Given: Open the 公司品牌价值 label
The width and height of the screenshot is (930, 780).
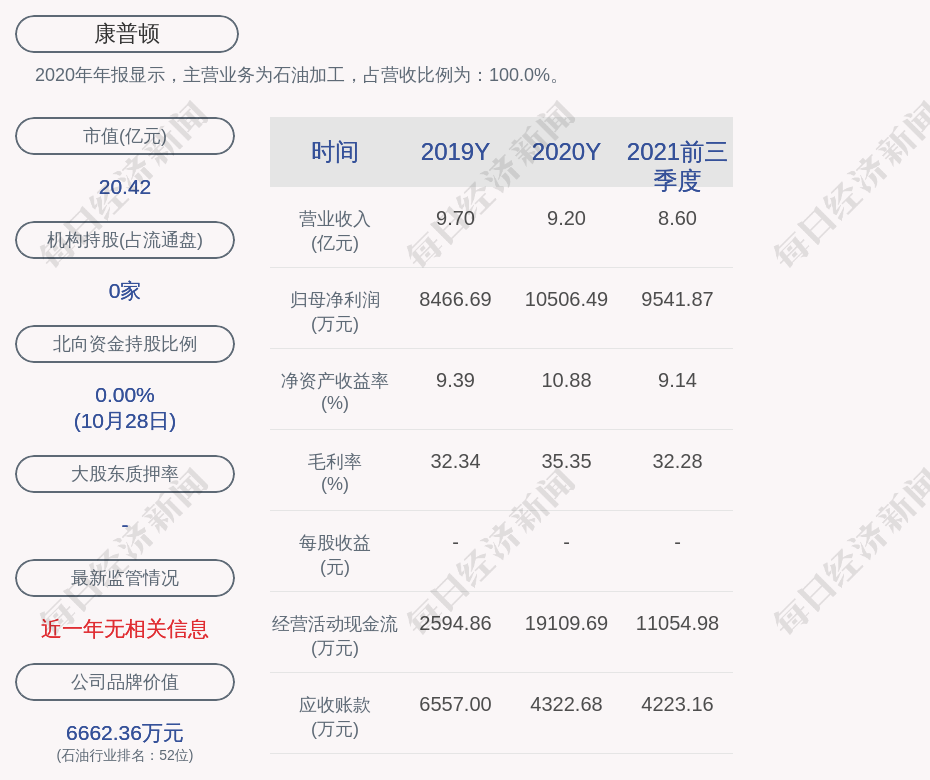Looking at the screenshot, I should (125, 682).
